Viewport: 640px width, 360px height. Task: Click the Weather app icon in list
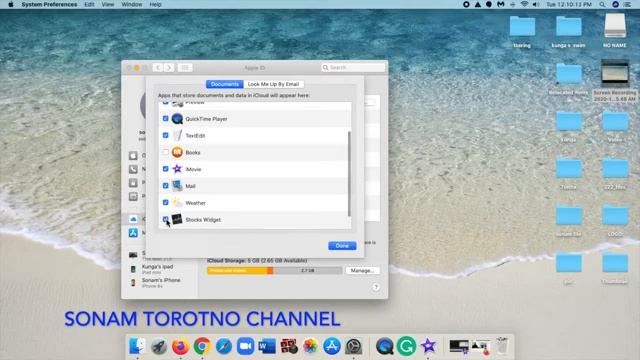coord(177,202)
